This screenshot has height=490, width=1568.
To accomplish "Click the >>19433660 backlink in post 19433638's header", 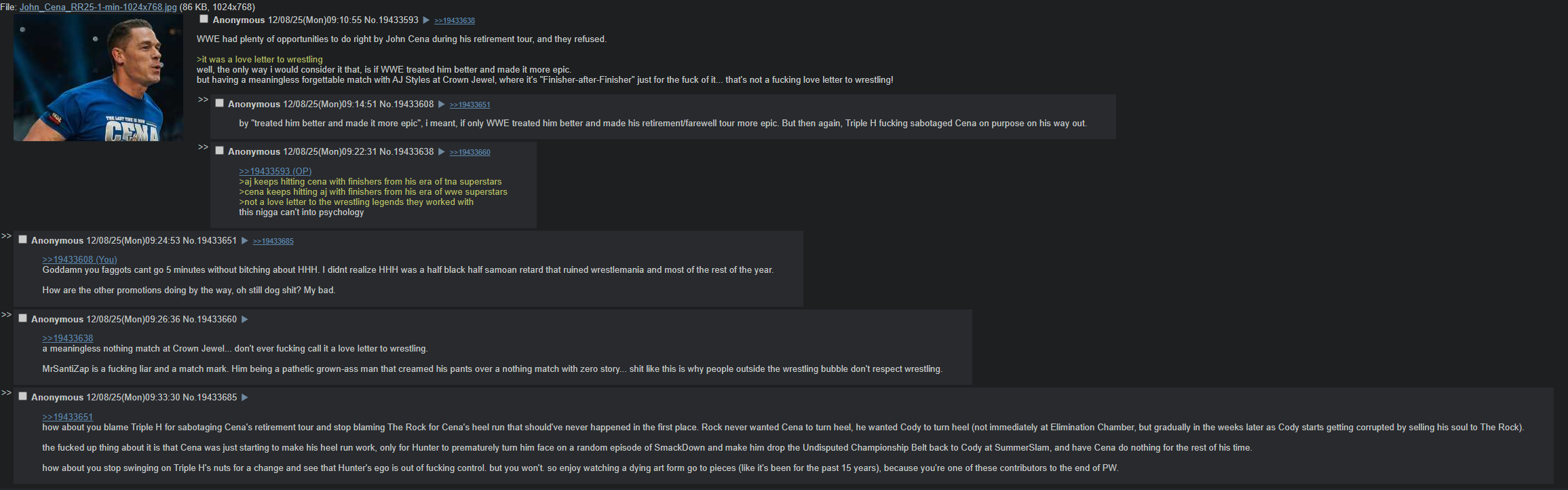I will (x=470, y=153).
